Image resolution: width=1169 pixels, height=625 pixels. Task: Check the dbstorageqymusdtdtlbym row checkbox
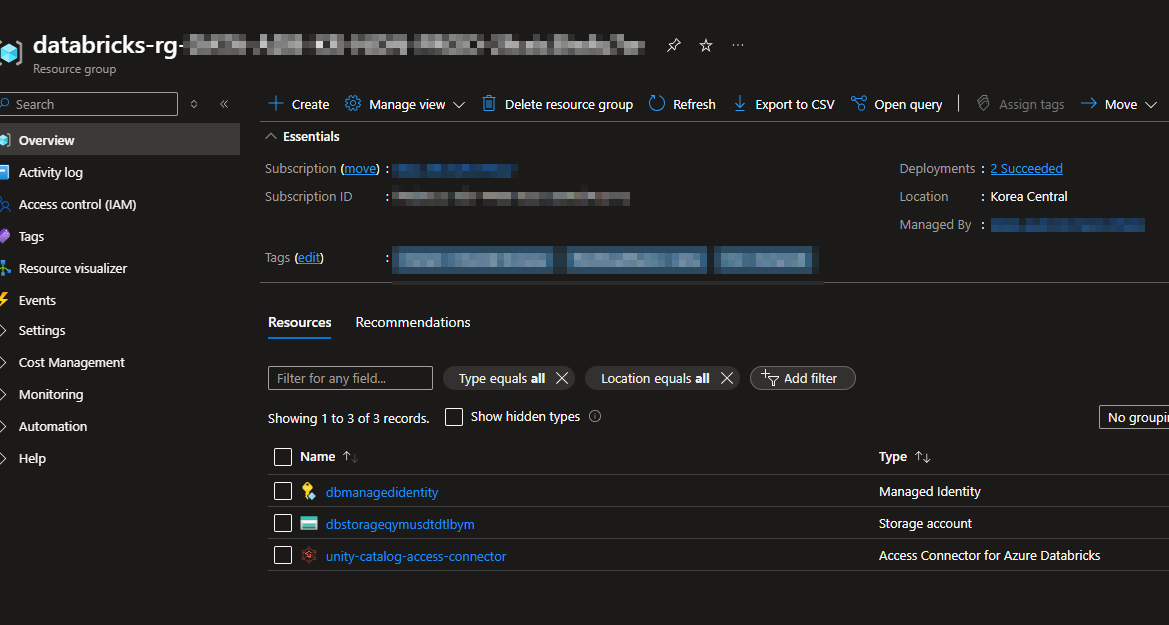283,523
